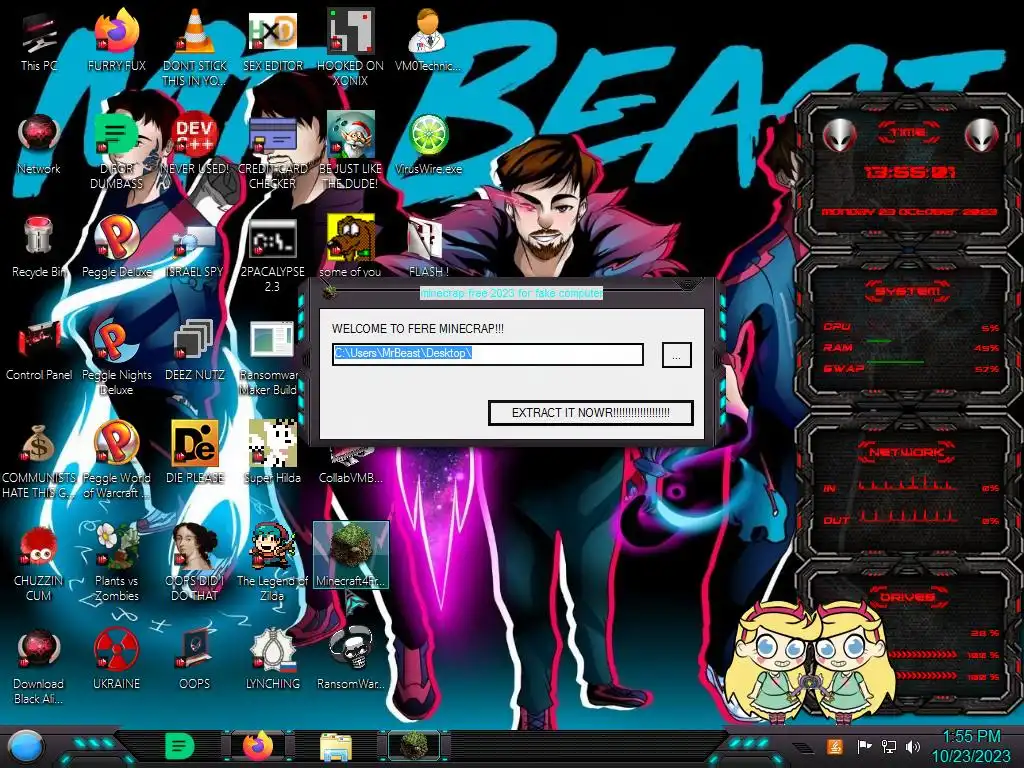Select the Peggle Deluxe shortcut
The image size is (1024, 768).
click(x=116, y=248)
